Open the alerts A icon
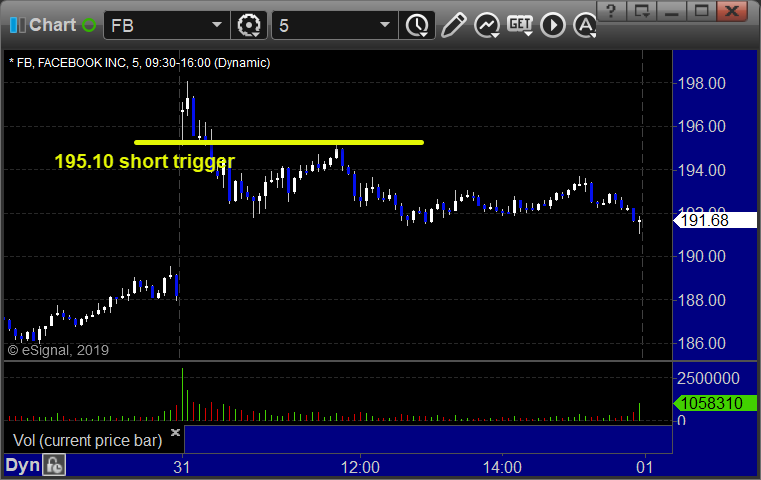The width and height of the screenshot is (761, 480). click(584, 25)
